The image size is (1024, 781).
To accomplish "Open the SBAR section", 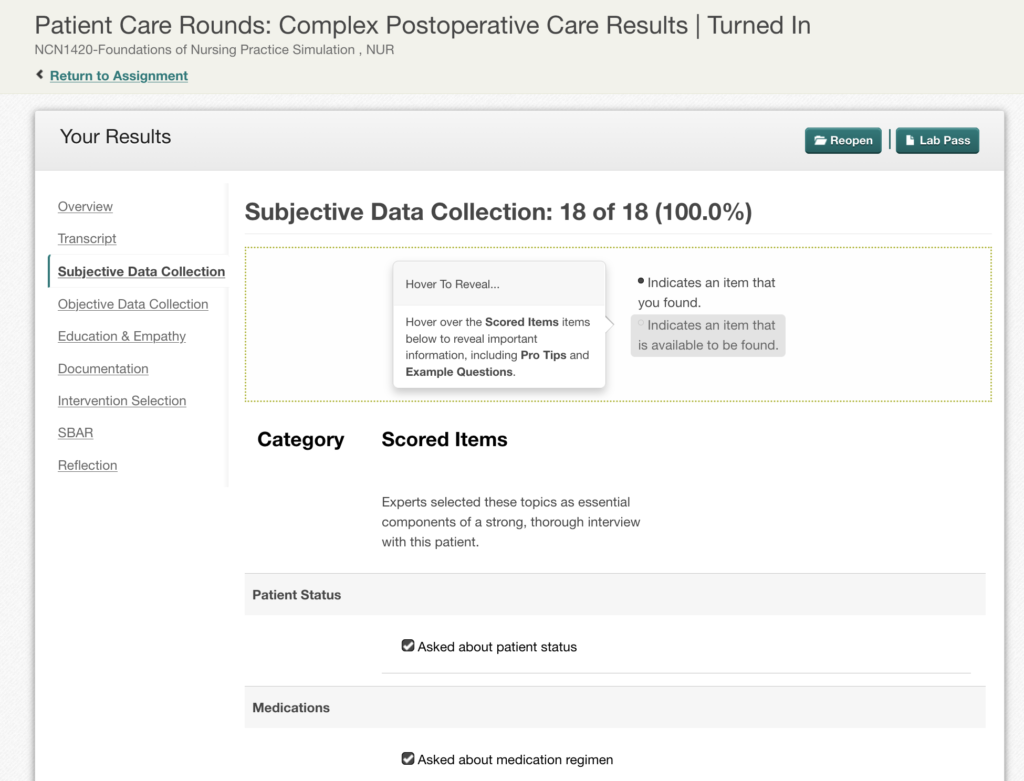I will (75, 433).
